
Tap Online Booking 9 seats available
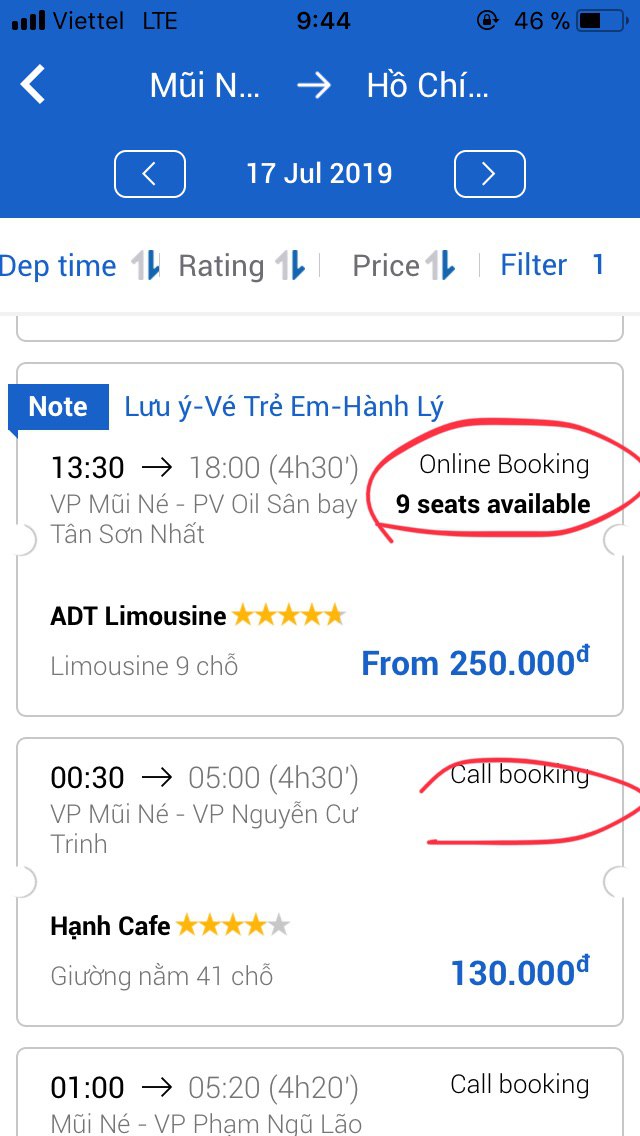(492, 484)
